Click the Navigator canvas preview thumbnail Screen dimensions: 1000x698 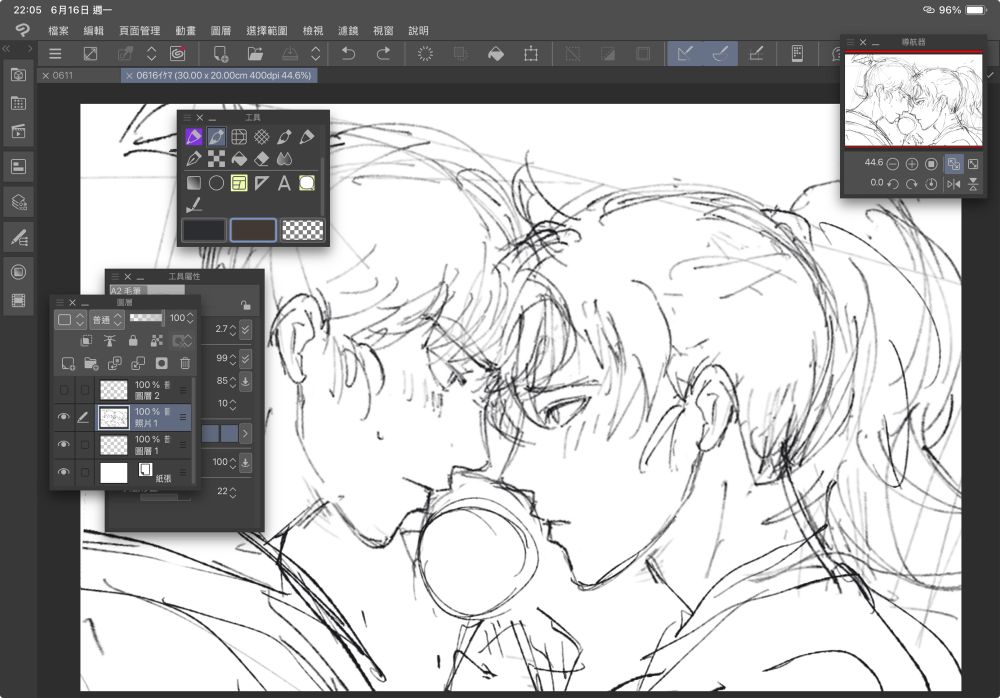pos(913,100)
